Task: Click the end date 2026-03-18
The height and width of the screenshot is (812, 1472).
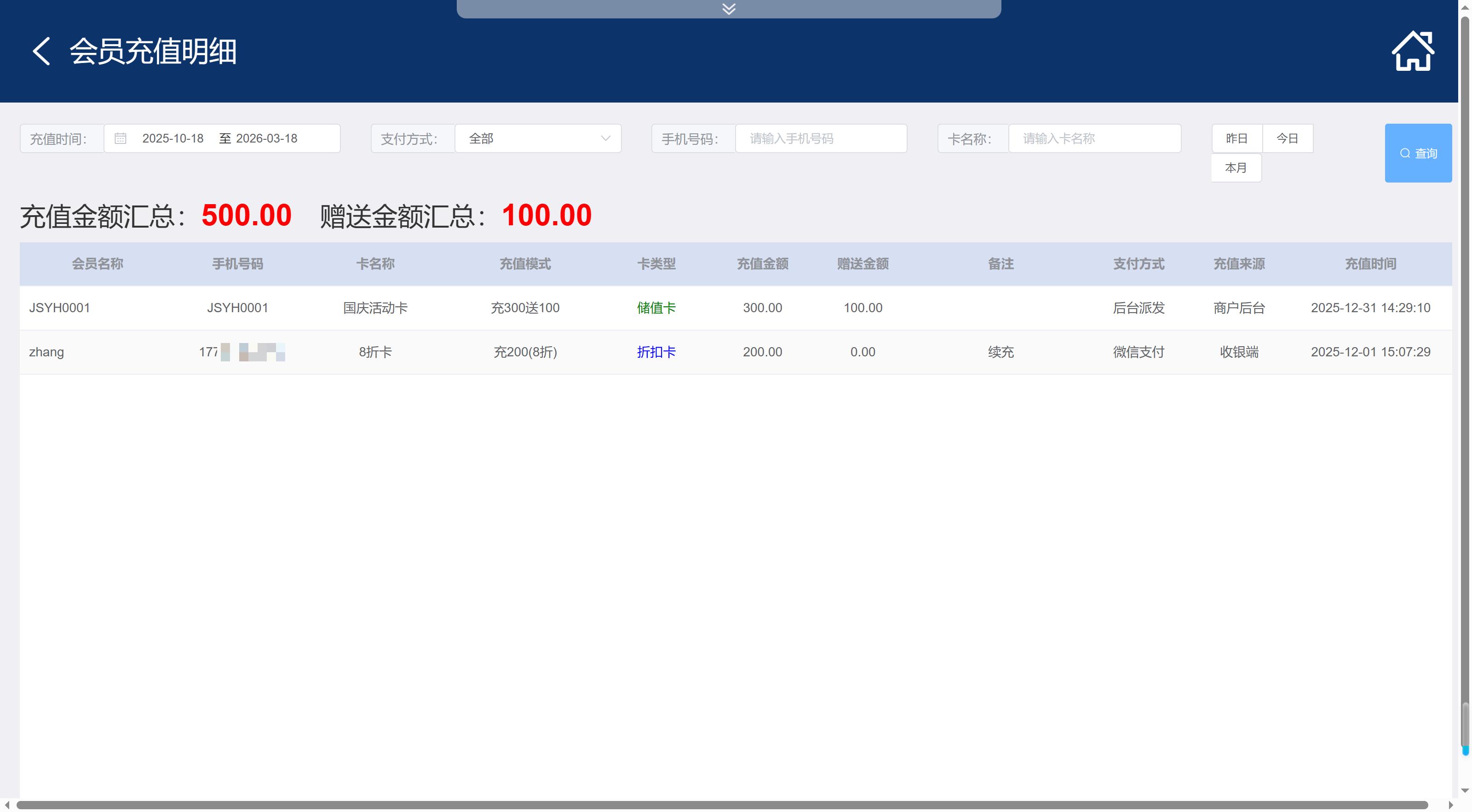Action: (x=266, y=138)
